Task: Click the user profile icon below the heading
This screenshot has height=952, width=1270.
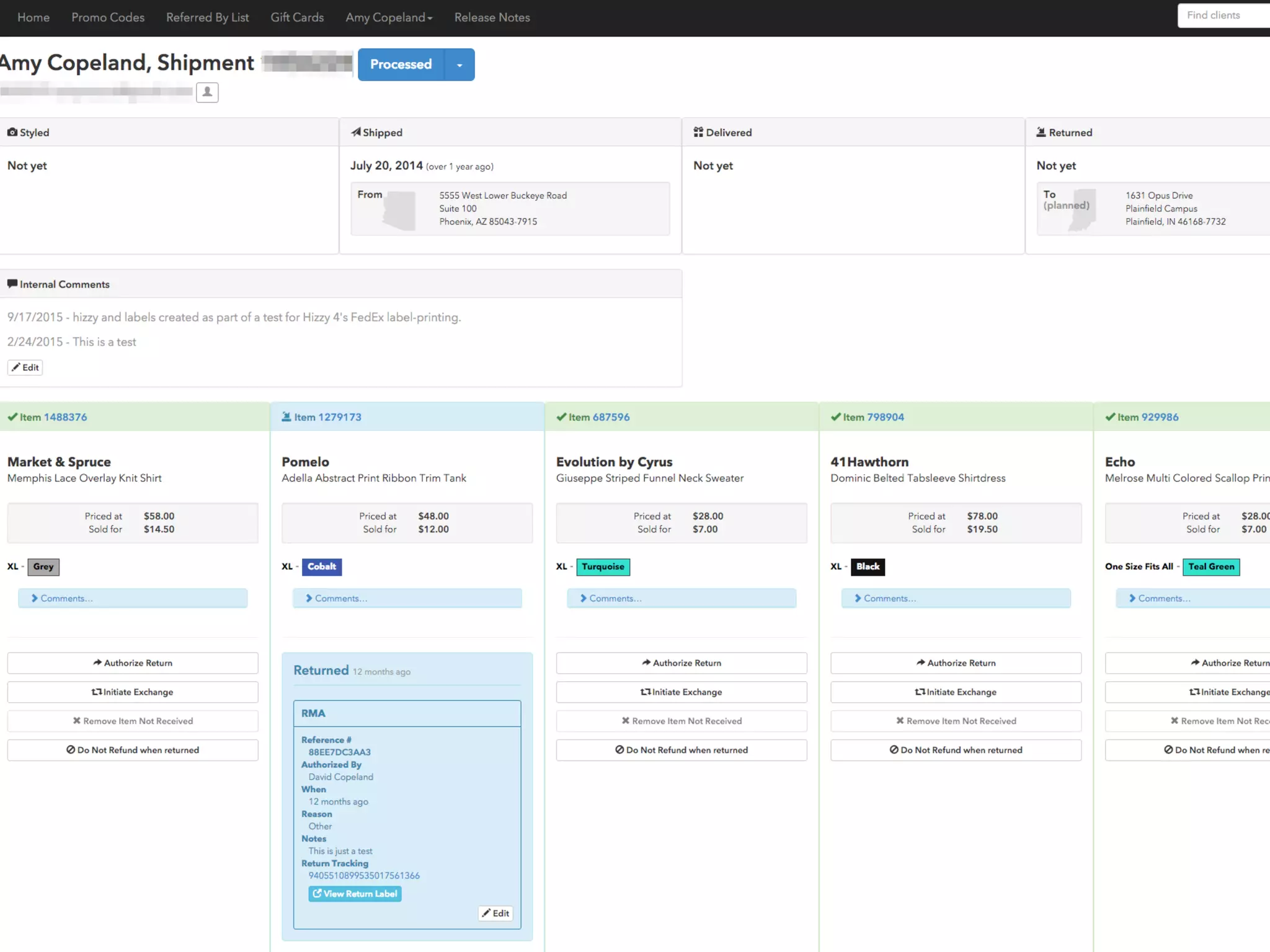Action: pyautogui.click(x=207, y=92)
